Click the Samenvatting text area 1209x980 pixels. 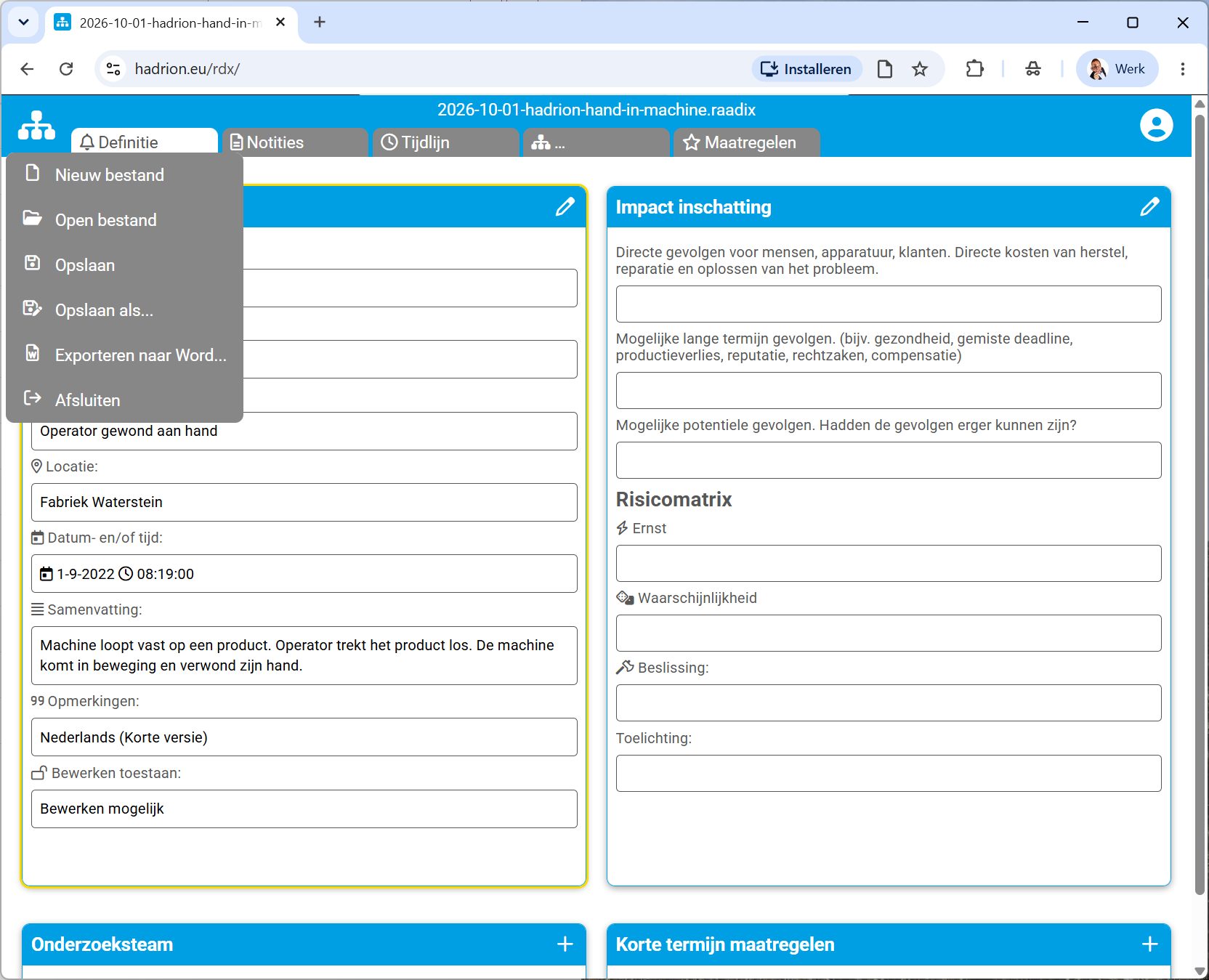(304, 655)
